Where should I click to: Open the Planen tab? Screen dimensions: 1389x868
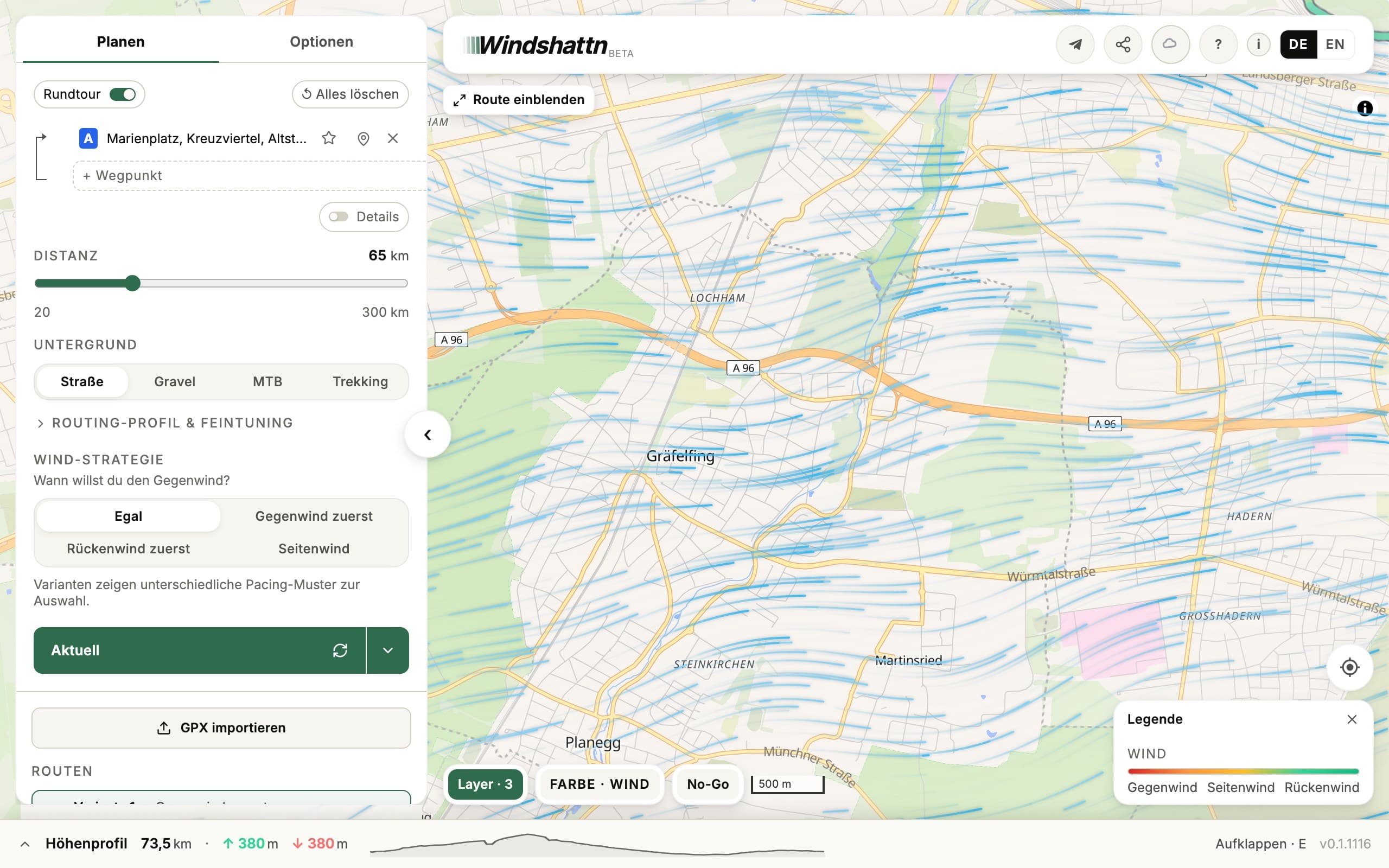click(120, 41)
